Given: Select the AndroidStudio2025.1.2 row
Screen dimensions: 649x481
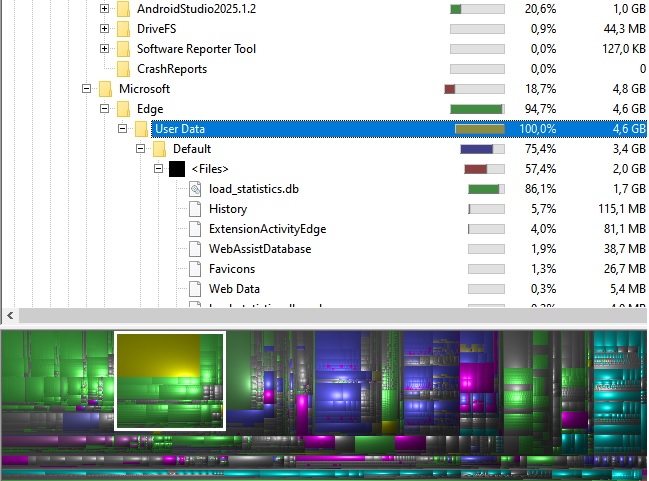Looking at the screenshot, I should click(x=197, y=9).
